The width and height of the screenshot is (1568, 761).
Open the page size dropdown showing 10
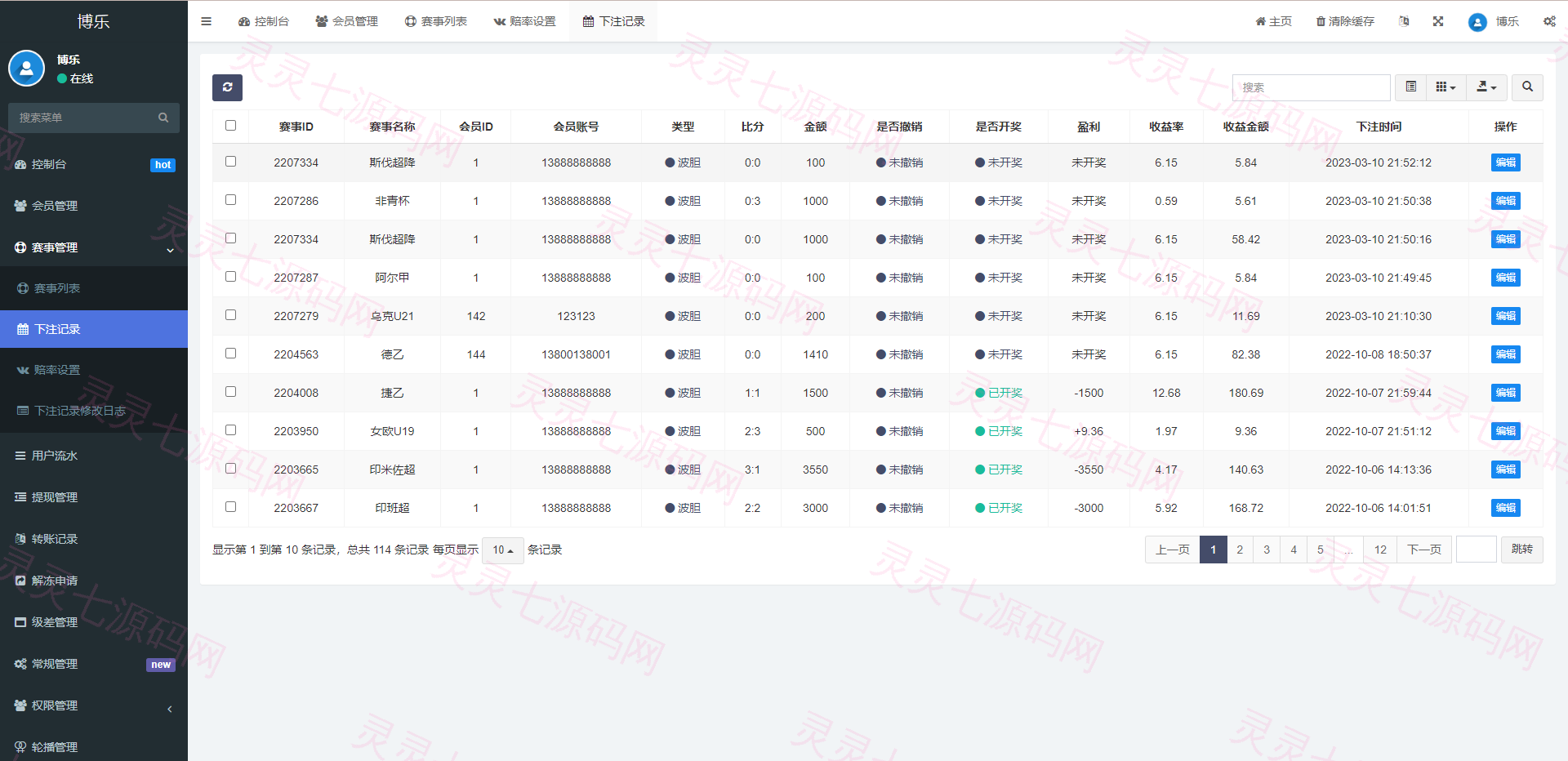pos(502,550)
